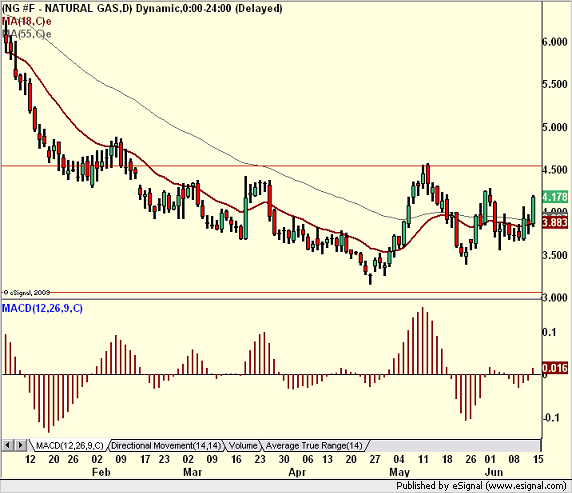
Task: Click the eSignal 2009 copyright text
Action: (x=26, y=293)
